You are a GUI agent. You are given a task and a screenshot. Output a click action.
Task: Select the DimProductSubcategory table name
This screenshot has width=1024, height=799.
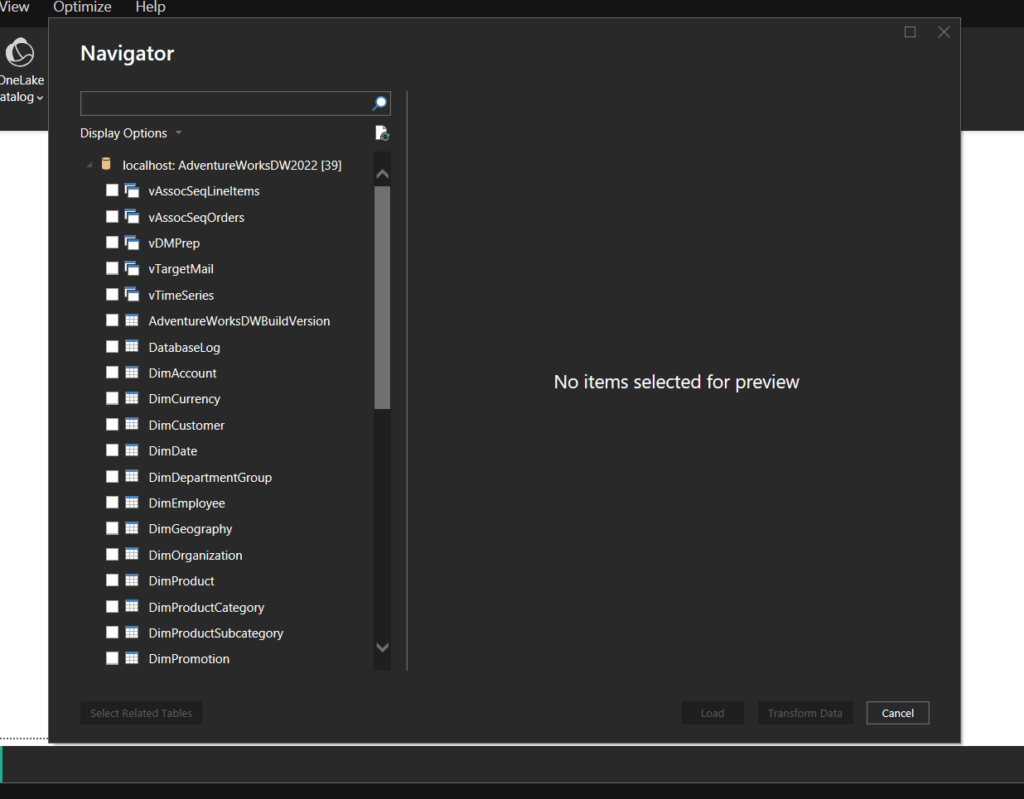point(216,633)
